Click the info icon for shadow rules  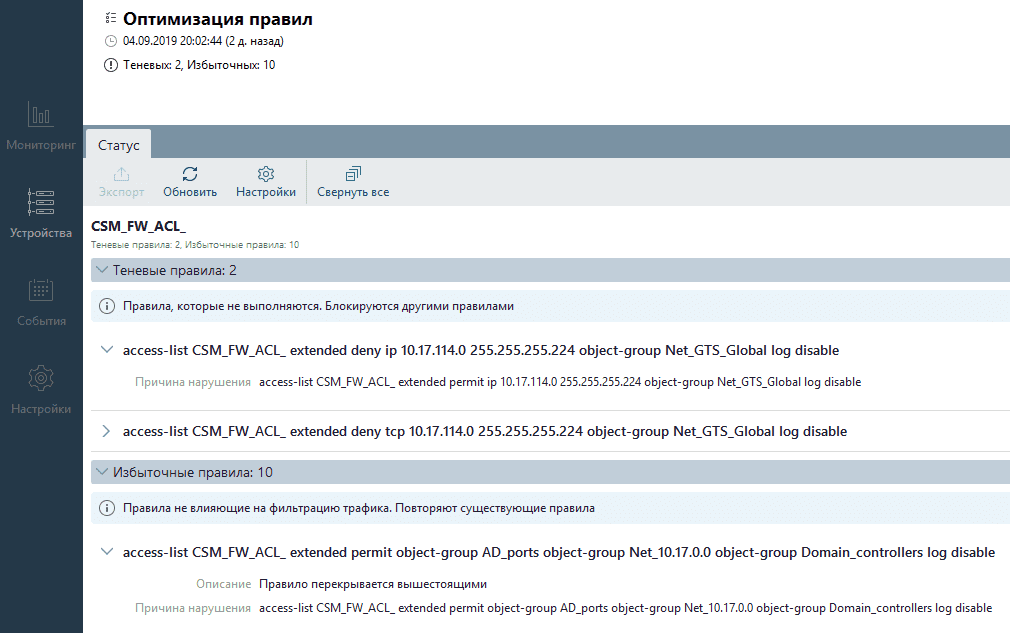click(108, 306)
